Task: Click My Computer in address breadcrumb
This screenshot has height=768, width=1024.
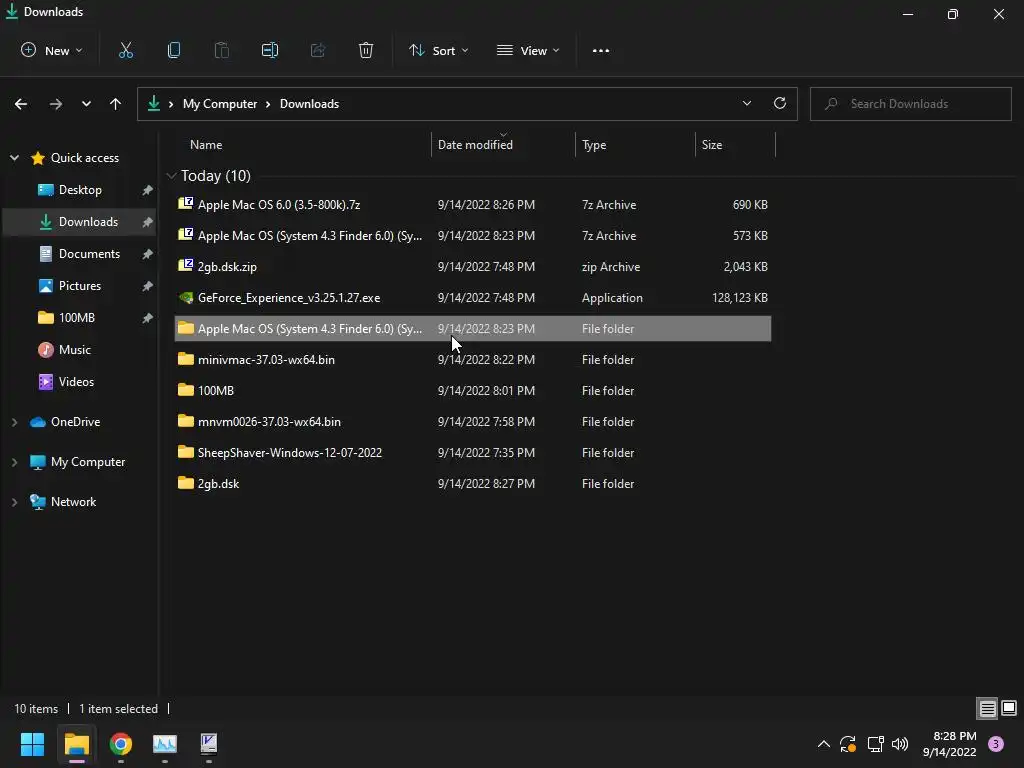Action: point(219,104)
